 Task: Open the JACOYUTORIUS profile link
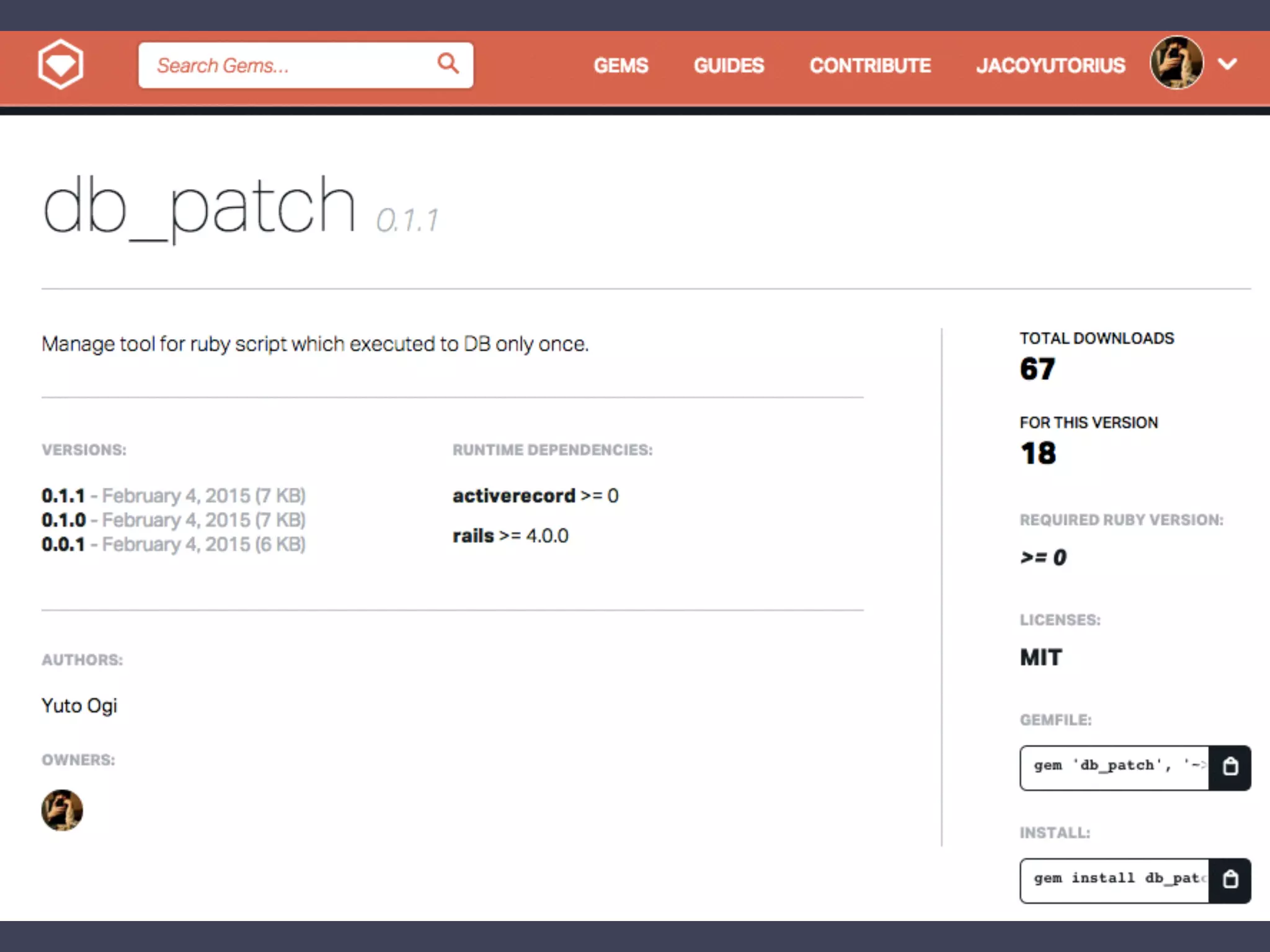[1050, 65]
